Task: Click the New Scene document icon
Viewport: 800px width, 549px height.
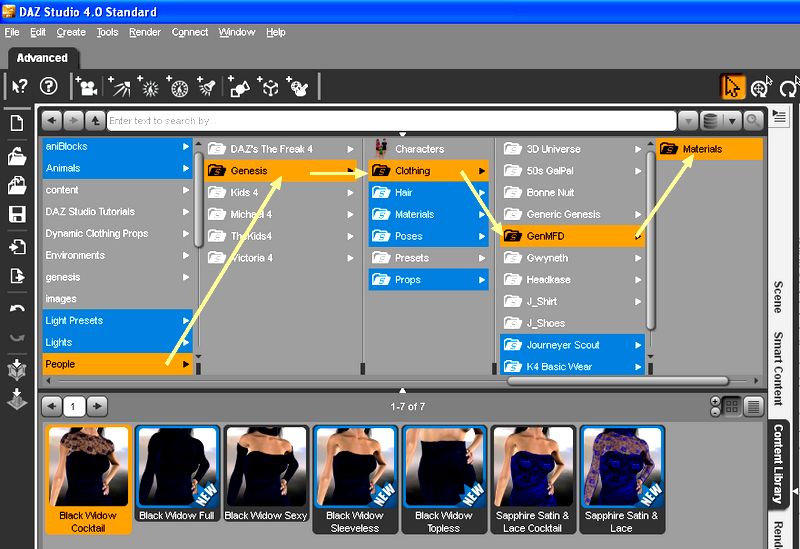Action: 17,123
